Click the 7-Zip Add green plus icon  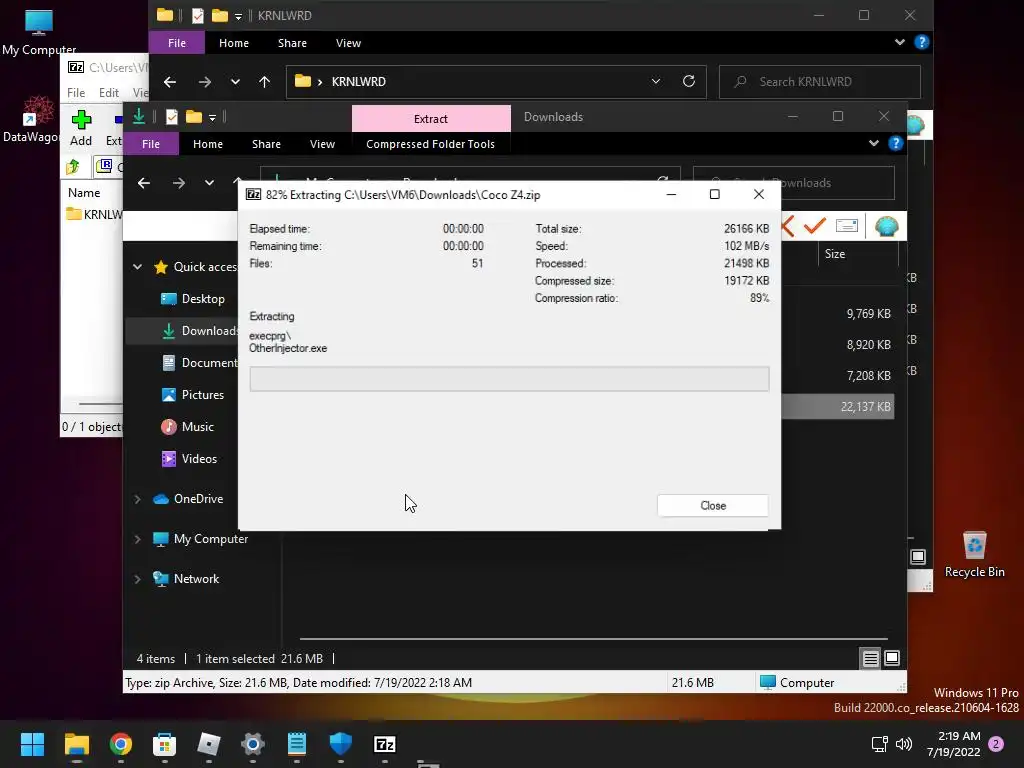click(81, 120)
